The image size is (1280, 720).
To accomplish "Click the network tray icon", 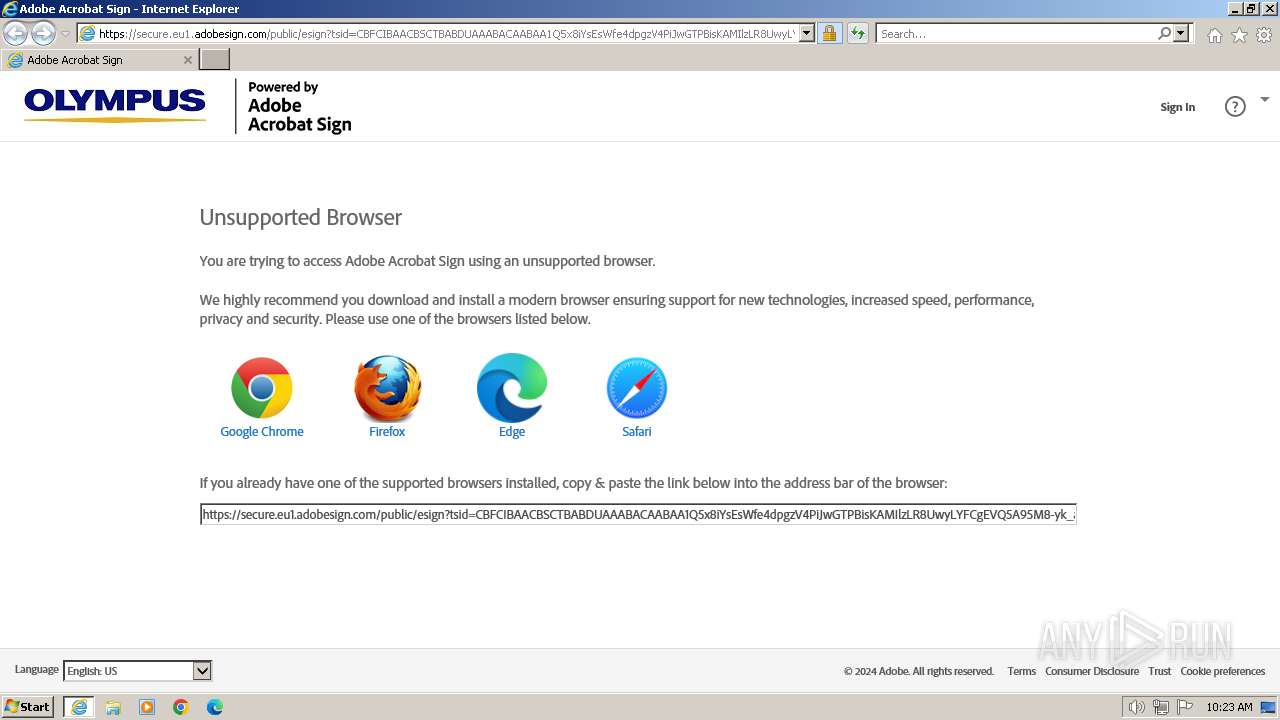I will [x=1161, y=707].
